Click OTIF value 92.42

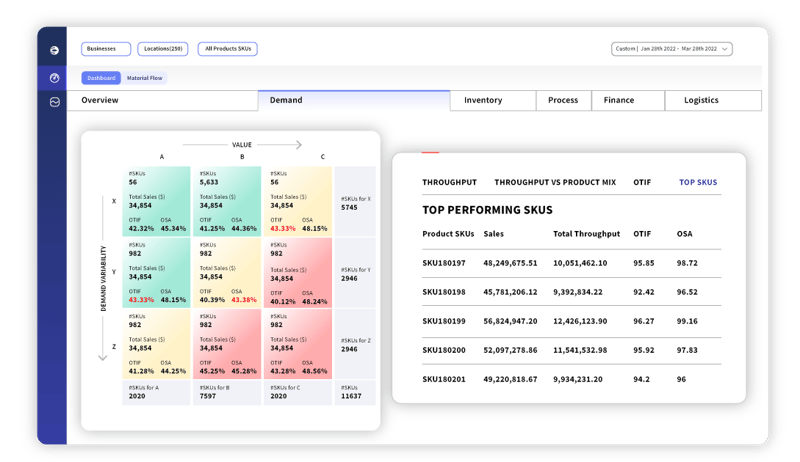click(643, 292)
